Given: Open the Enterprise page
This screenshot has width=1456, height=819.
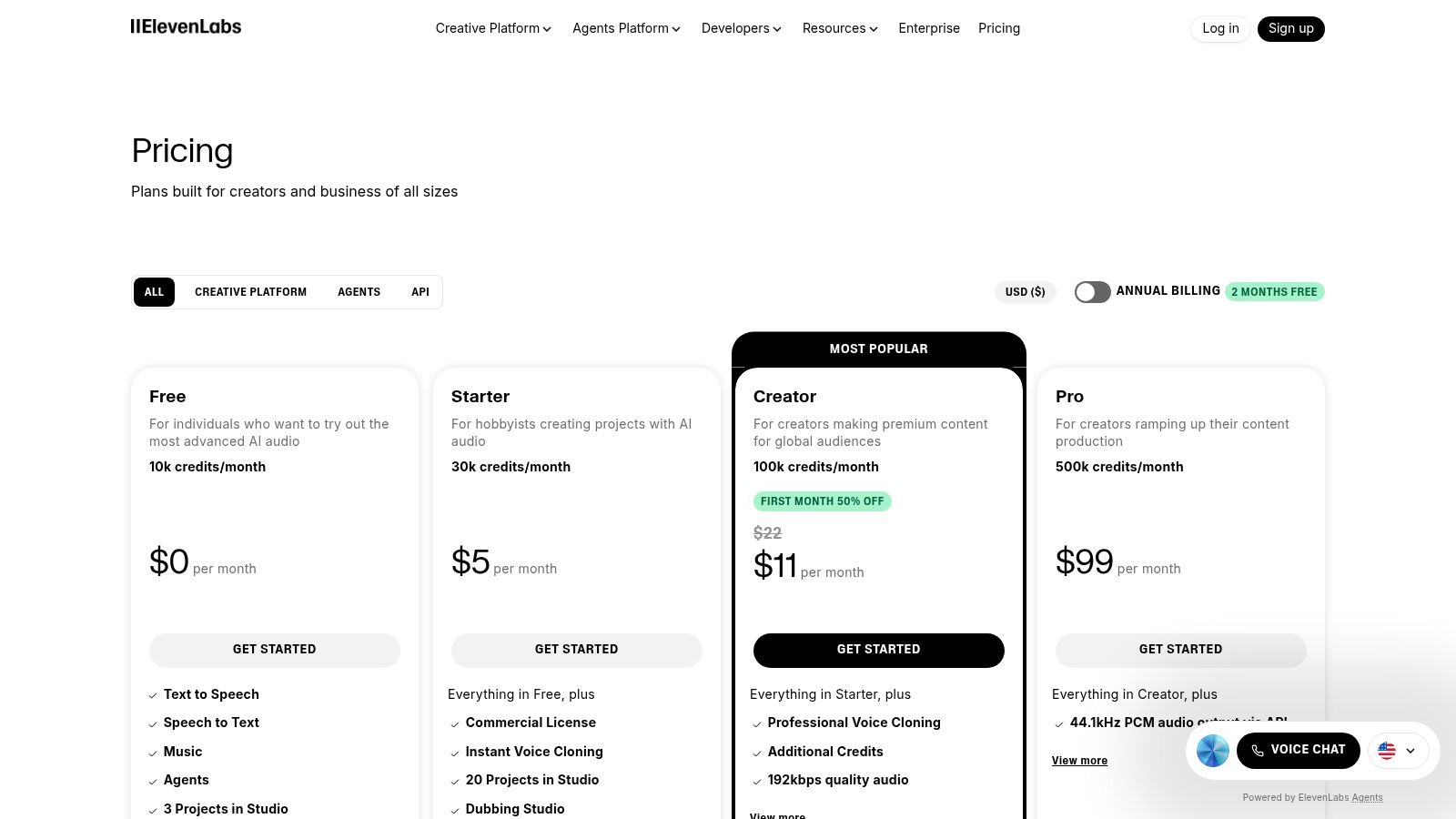Looking at the screenshot, I should click(x=929, y=28).
